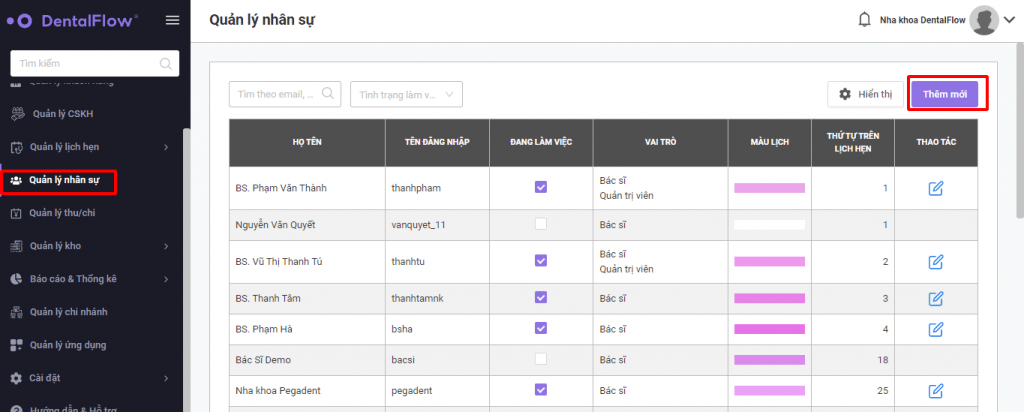This screenshot has height=412, width=1024.
Task: Edit BS. Phạm Hà record
Action: (936, 328)
